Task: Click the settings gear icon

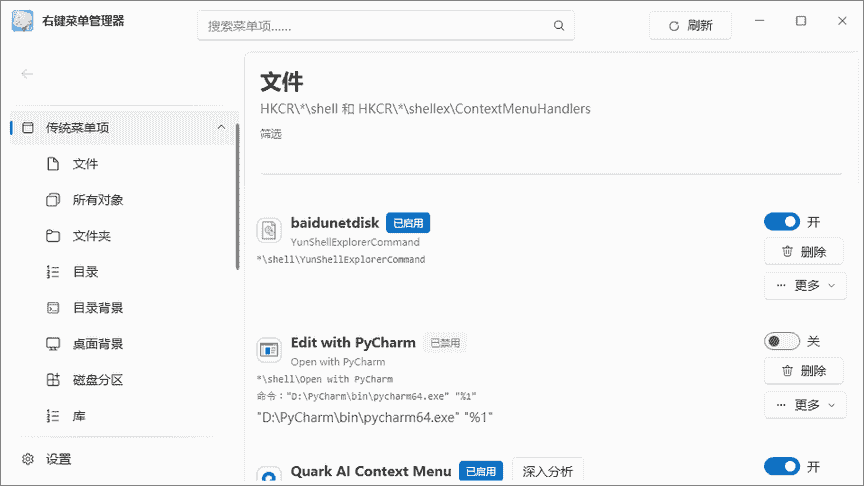Action: point(28,459)
